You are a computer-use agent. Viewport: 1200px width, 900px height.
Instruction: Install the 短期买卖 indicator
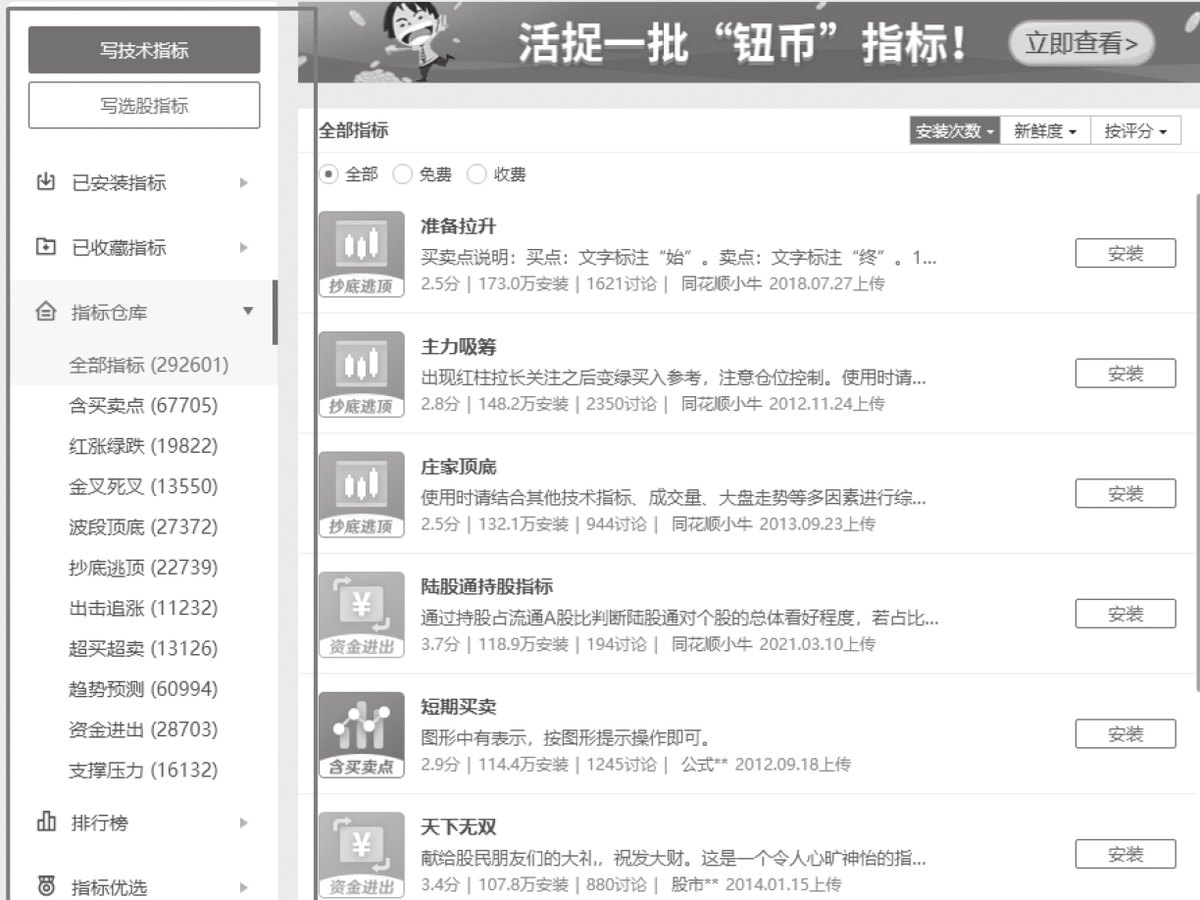tap(1125, 734)
